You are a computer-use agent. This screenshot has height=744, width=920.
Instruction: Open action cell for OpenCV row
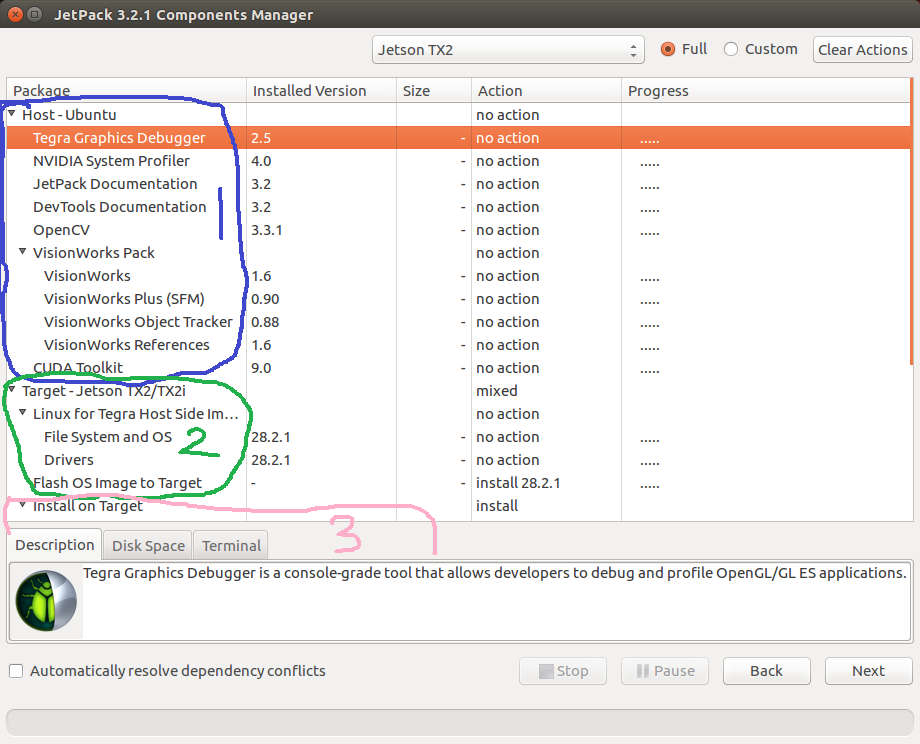[x=546, y=230]
